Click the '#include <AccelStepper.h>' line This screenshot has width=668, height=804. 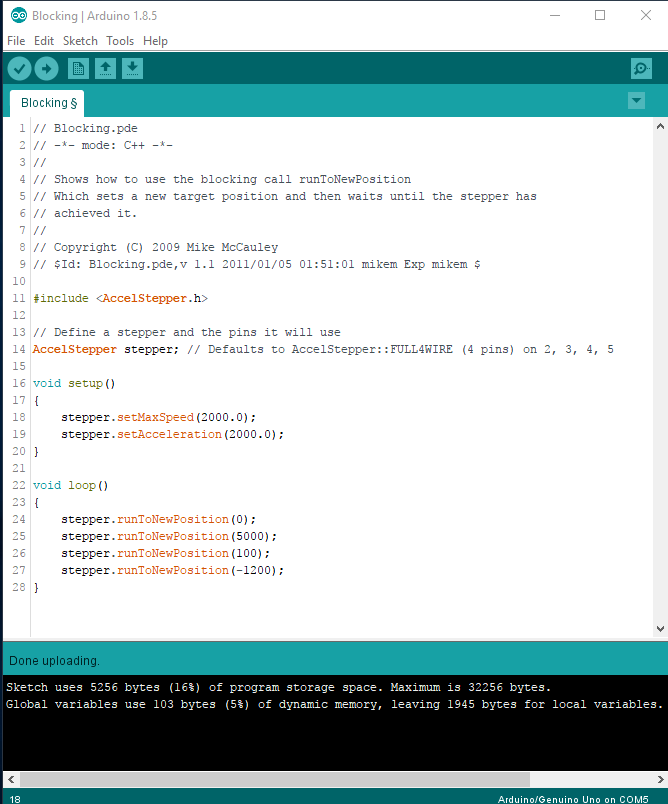coord(120,298)
